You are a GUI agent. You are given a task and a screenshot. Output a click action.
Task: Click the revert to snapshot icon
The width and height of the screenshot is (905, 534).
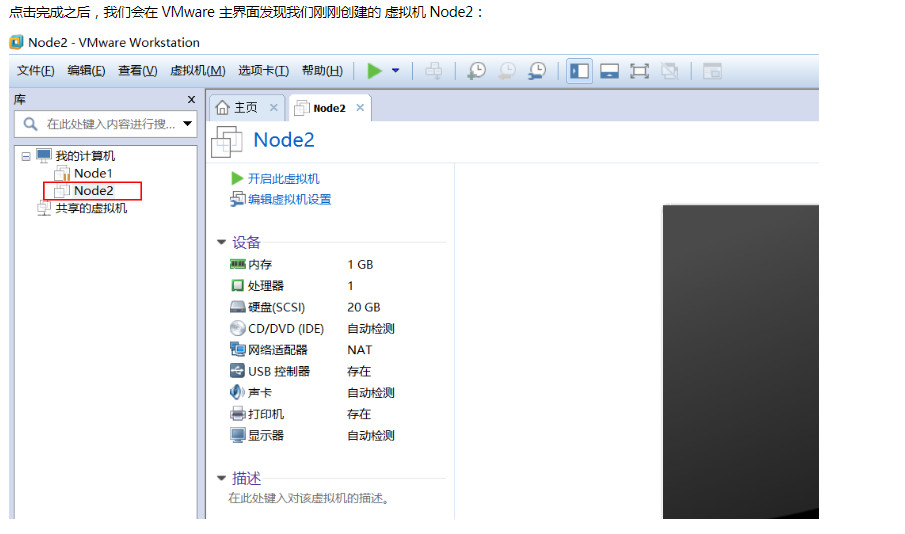tap(507, 71)
